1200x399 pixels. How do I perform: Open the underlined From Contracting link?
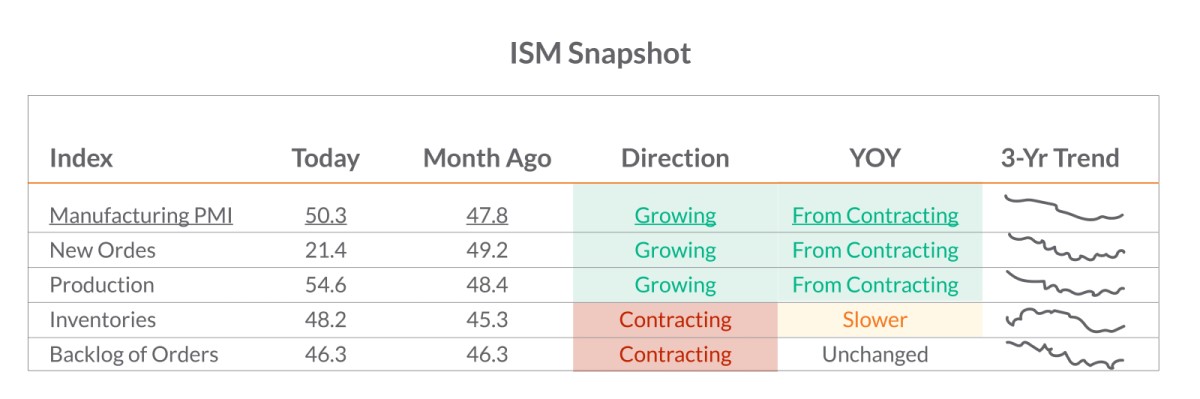point(875,215)
